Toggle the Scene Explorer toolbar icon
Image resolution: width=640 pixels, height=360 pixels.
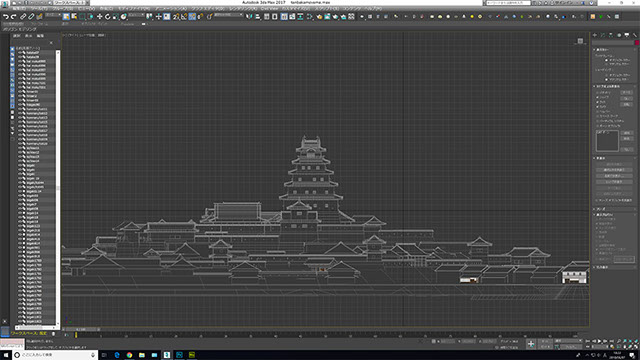(x=267, y=17)
